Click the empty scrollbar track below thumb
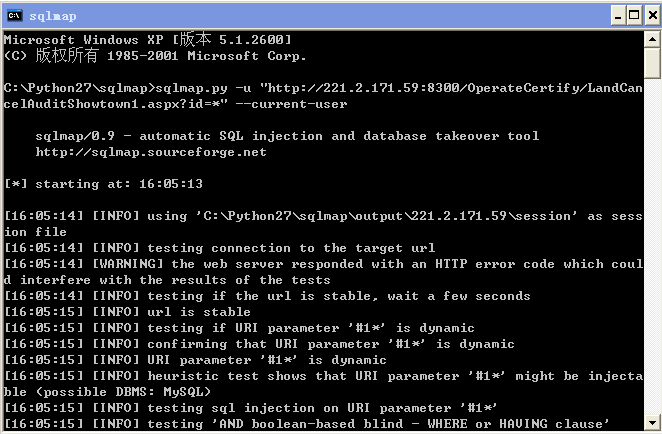 click(652, 247)
